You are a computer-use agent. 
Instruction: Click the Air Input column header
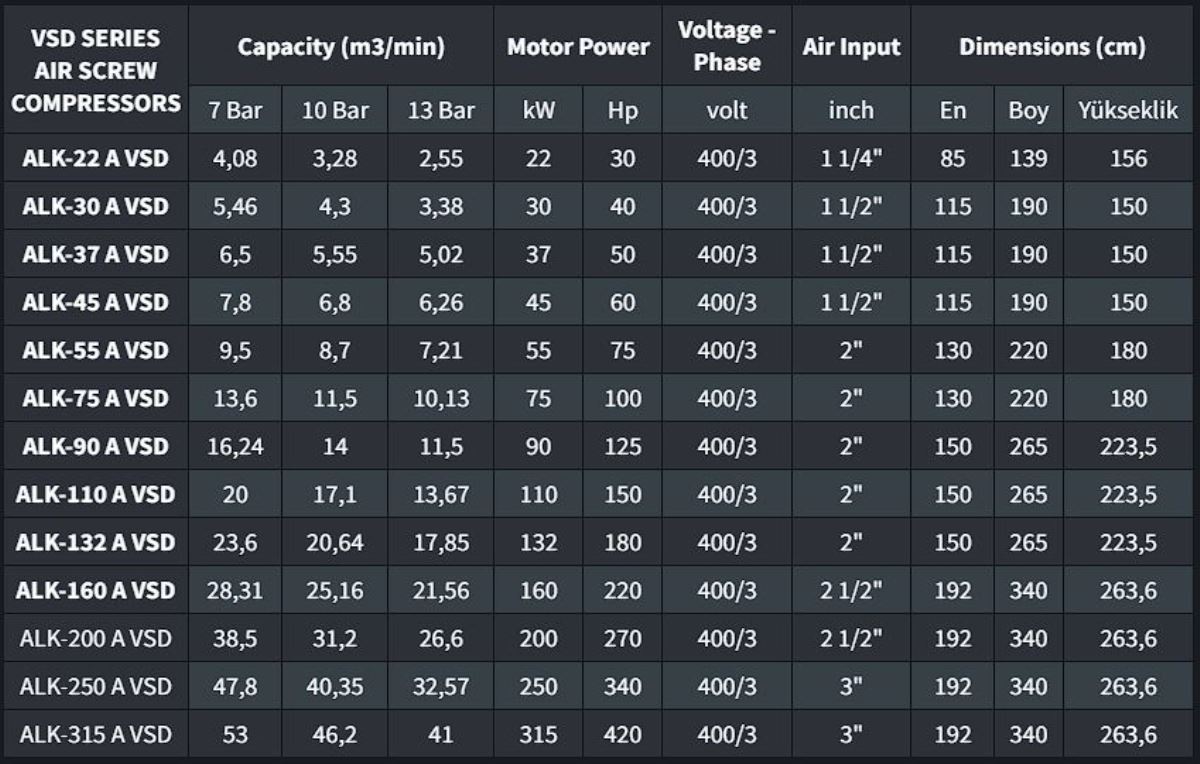coord(851,47)
